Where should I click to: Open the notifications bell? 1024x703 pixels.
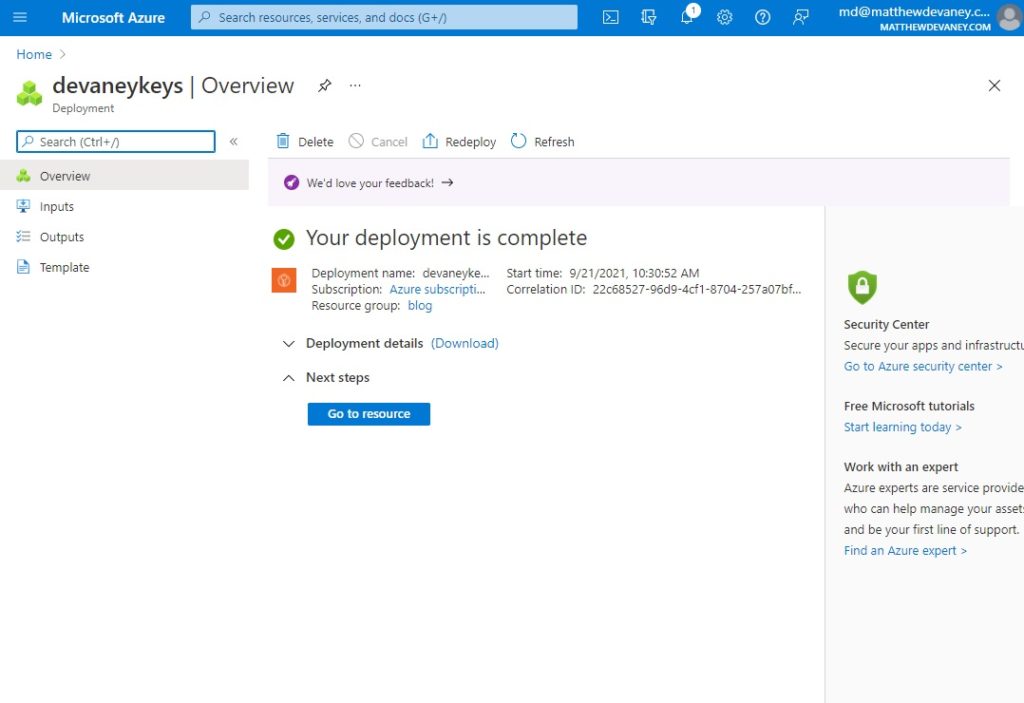(x=687, y=18)
